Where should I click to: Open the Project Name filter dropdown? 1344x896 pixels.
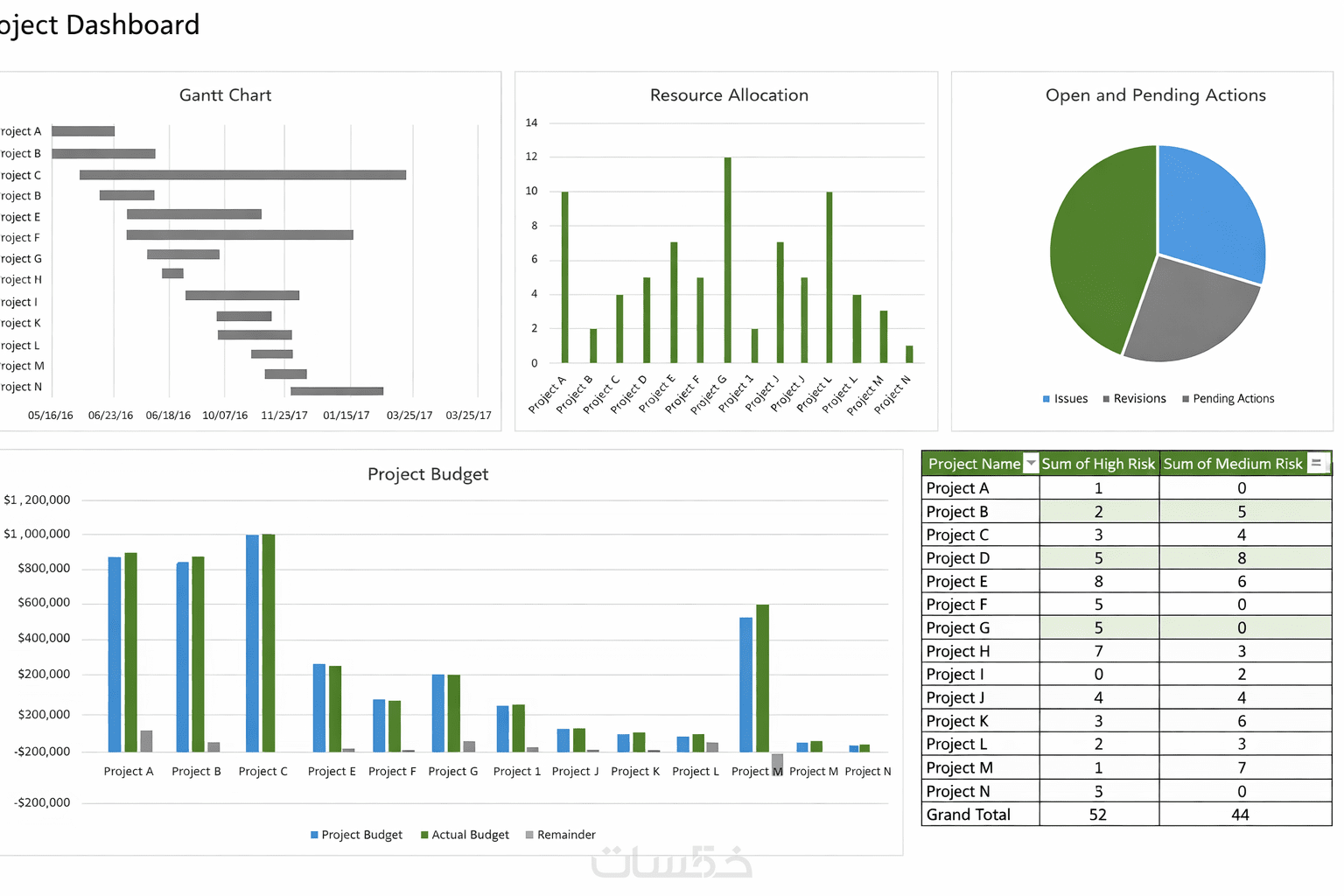click(x=1030, y=464)
